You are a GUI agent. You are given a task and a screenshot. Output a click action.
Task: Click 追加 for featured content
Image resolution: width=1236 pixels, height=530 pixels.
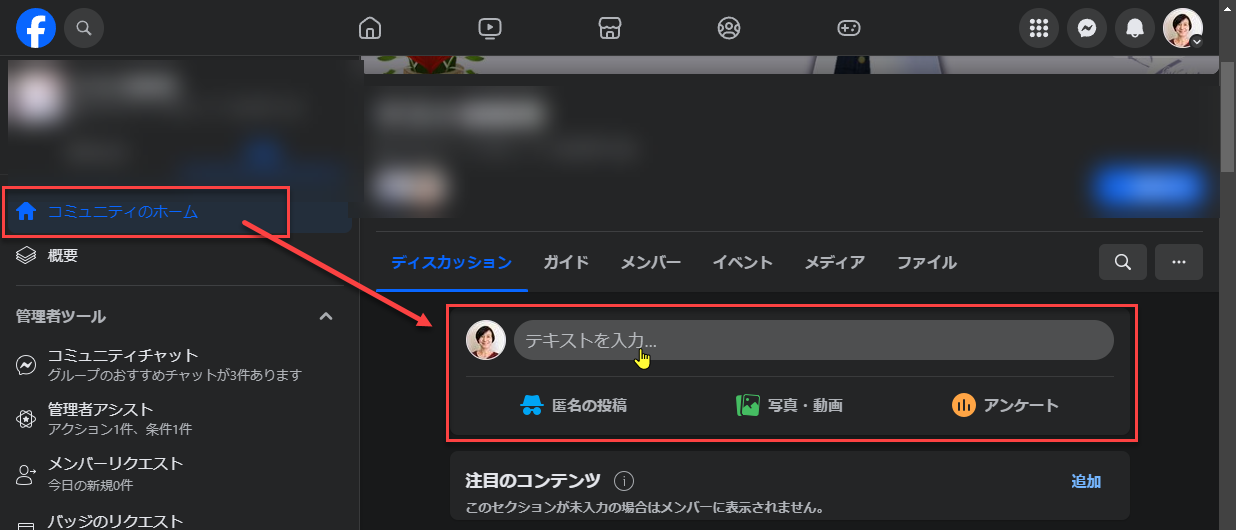tap(1086, 481)
